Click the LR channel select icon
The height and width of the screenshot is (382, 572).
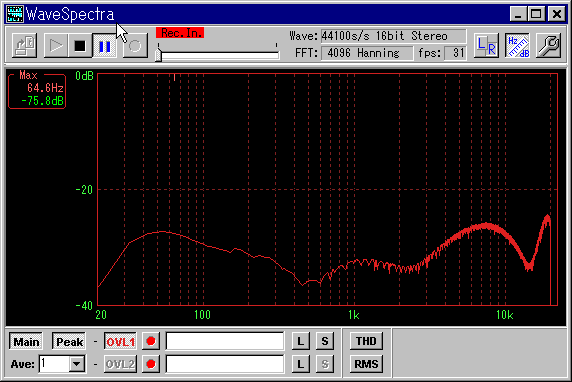(486, 46)
